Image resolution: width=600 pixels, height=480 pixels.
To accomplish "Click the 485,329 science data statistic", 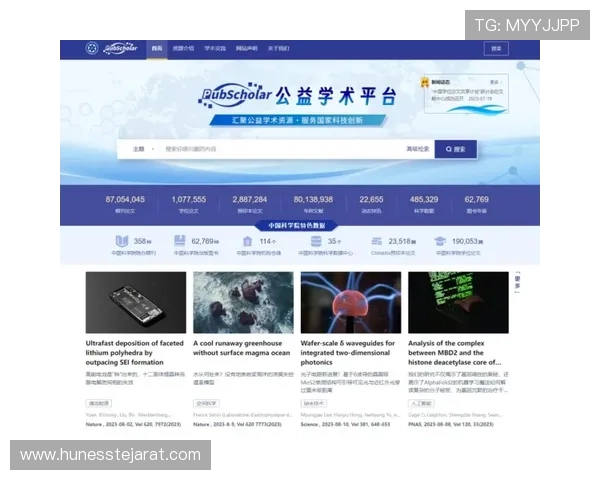I will [x=424, y=204].
